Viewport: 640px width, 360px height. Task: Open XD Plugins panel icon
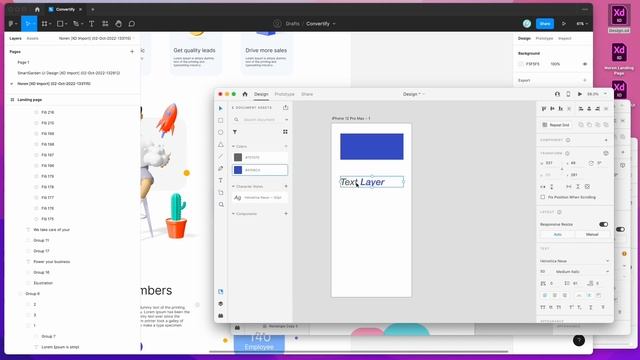click(x=221, y=316)
